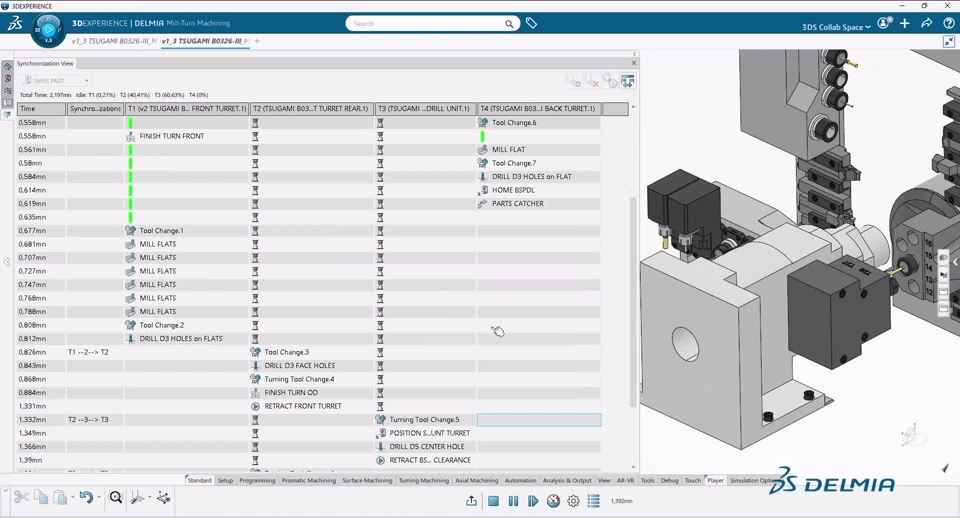Image resolution: width=960 pixels, height=518 pixels.
Task: Open the tag icon beside search
Action: 531,23
